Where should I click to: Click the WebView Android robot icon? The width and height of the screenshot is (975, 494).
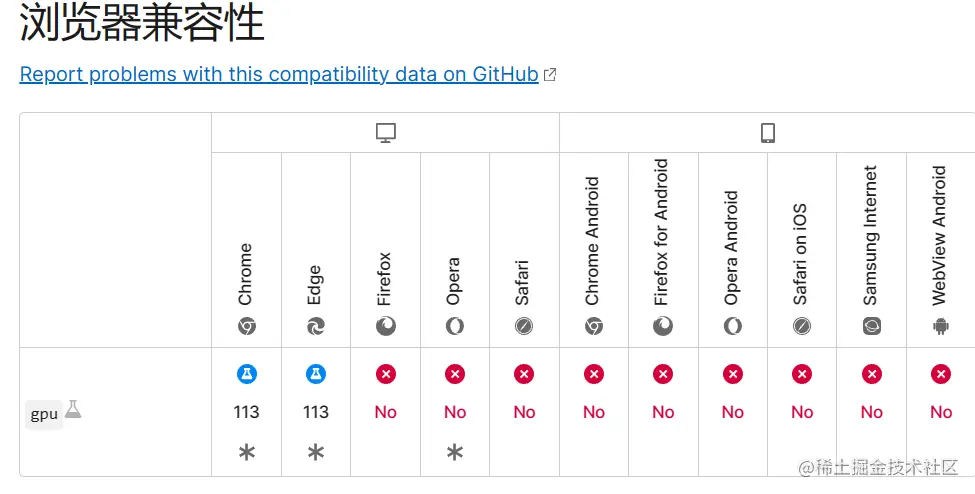[941, 326]
